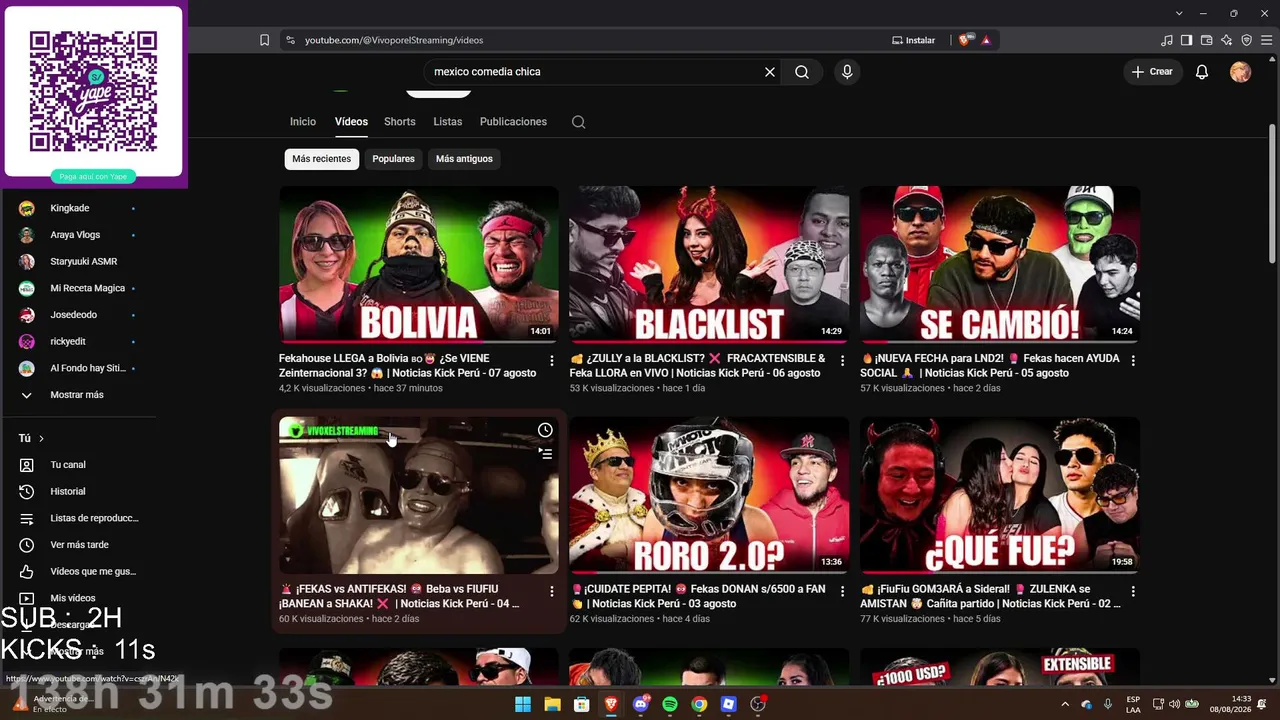Open the Josedeodo subscription
The width and height of the screenshot is (1280, 720).
tap(74, 315)
